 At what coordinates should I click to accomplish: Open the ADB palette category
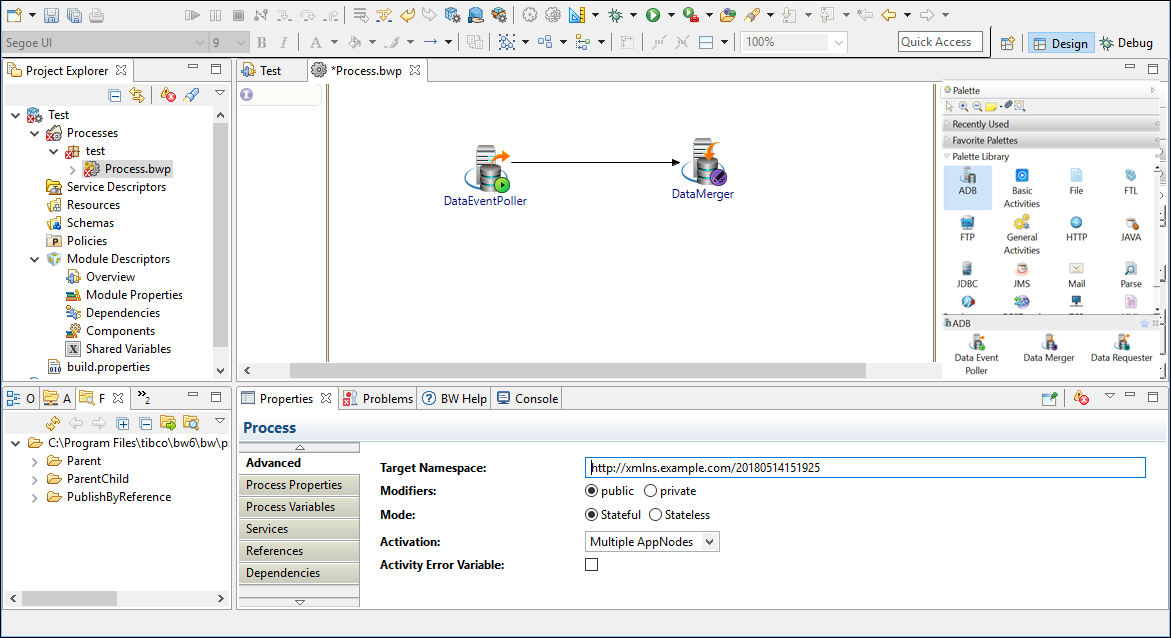(967, 182)
